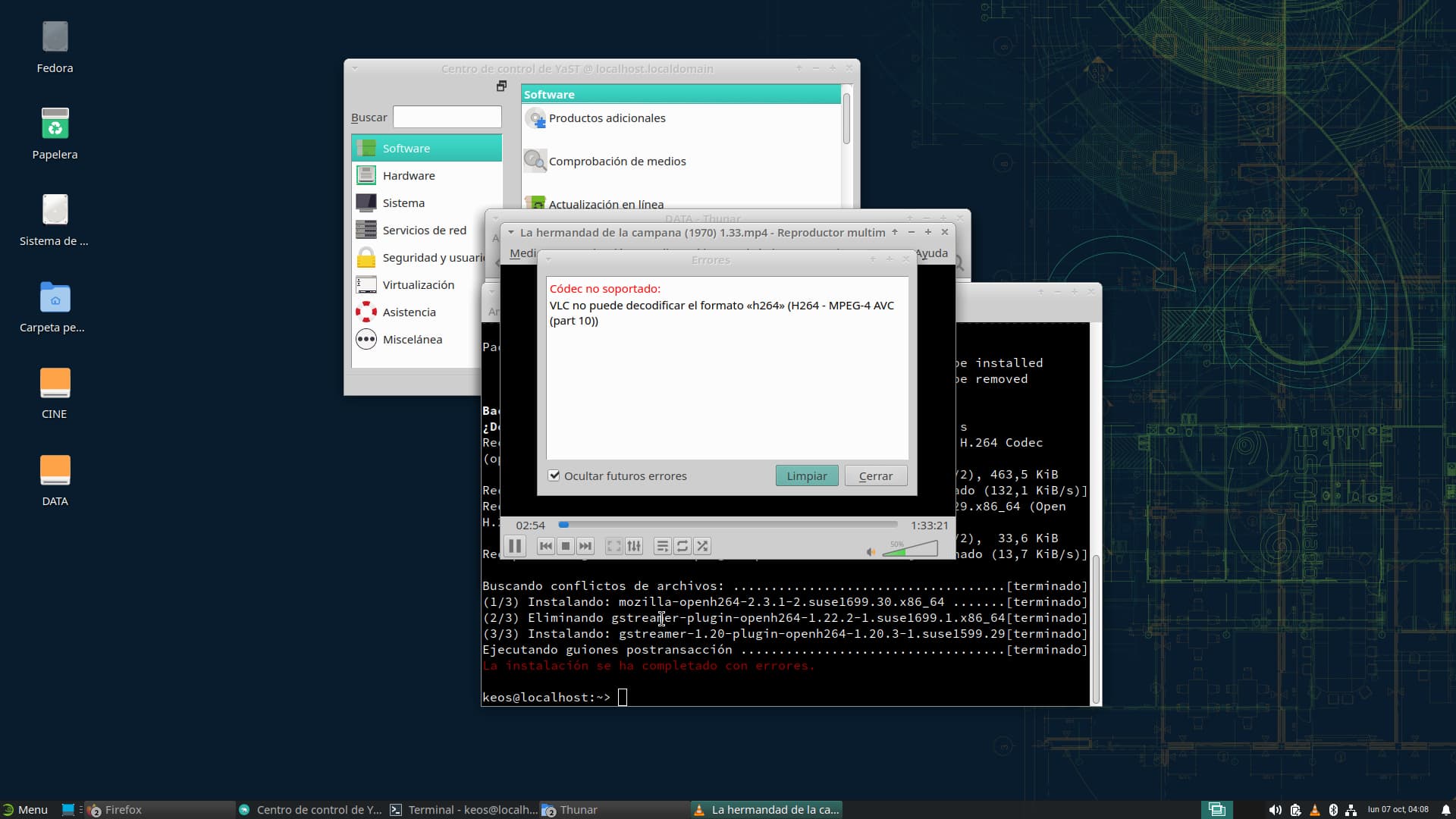Show the VLC playlist icon
Image resolution: width=1456 pixels, height=819 pixels.
coord(662,546)
